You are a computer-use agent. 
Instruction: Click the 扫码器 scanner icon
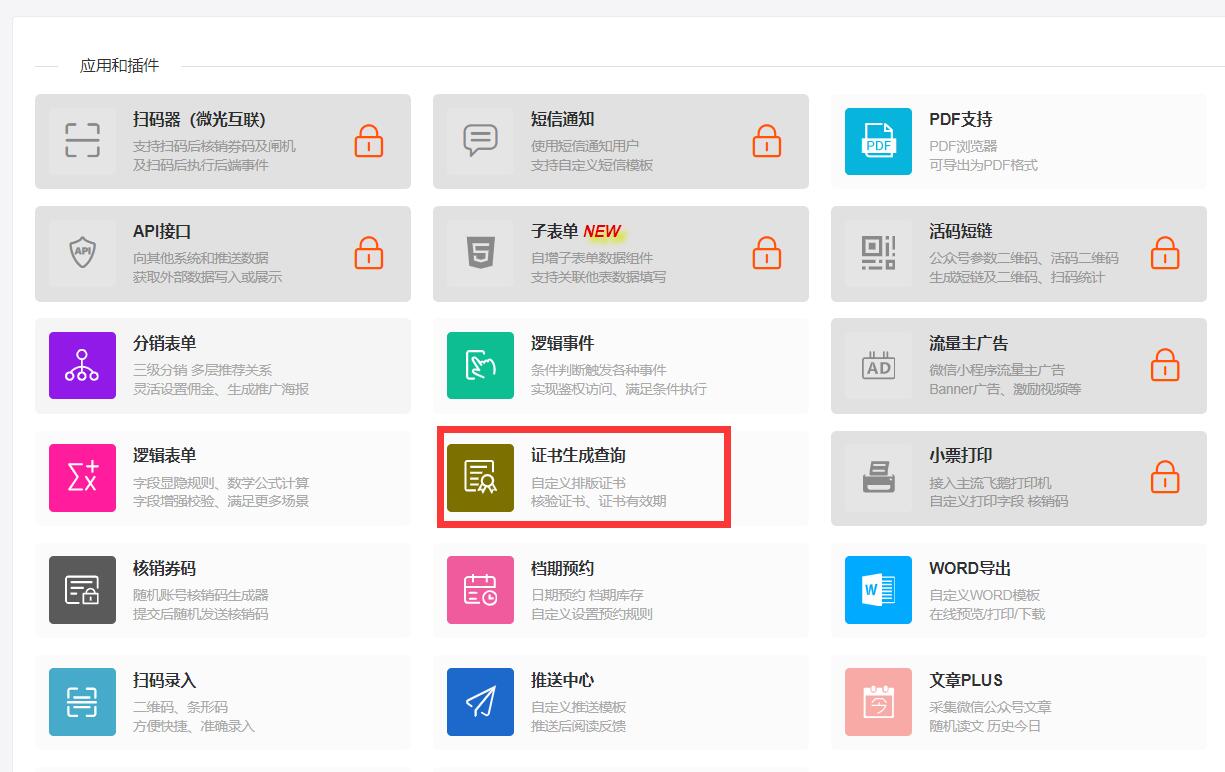click(x=82, y=141)
